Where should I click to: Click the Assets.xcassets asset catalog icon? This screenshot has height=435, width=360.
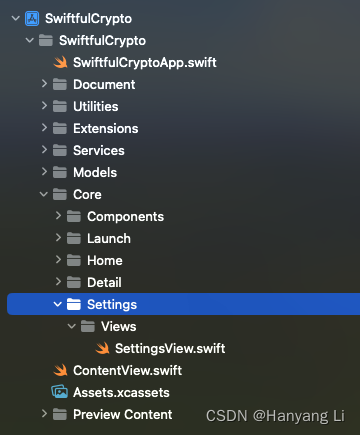point(60,392)
